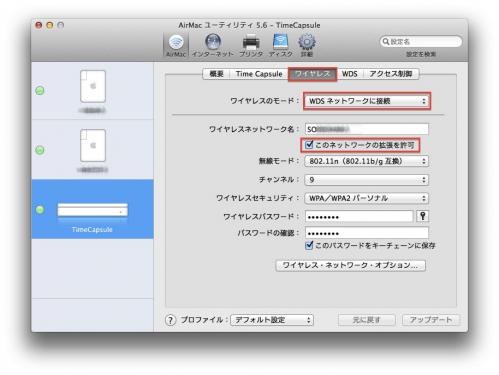Select the TimeCapsule device in the sidebar

93,209
